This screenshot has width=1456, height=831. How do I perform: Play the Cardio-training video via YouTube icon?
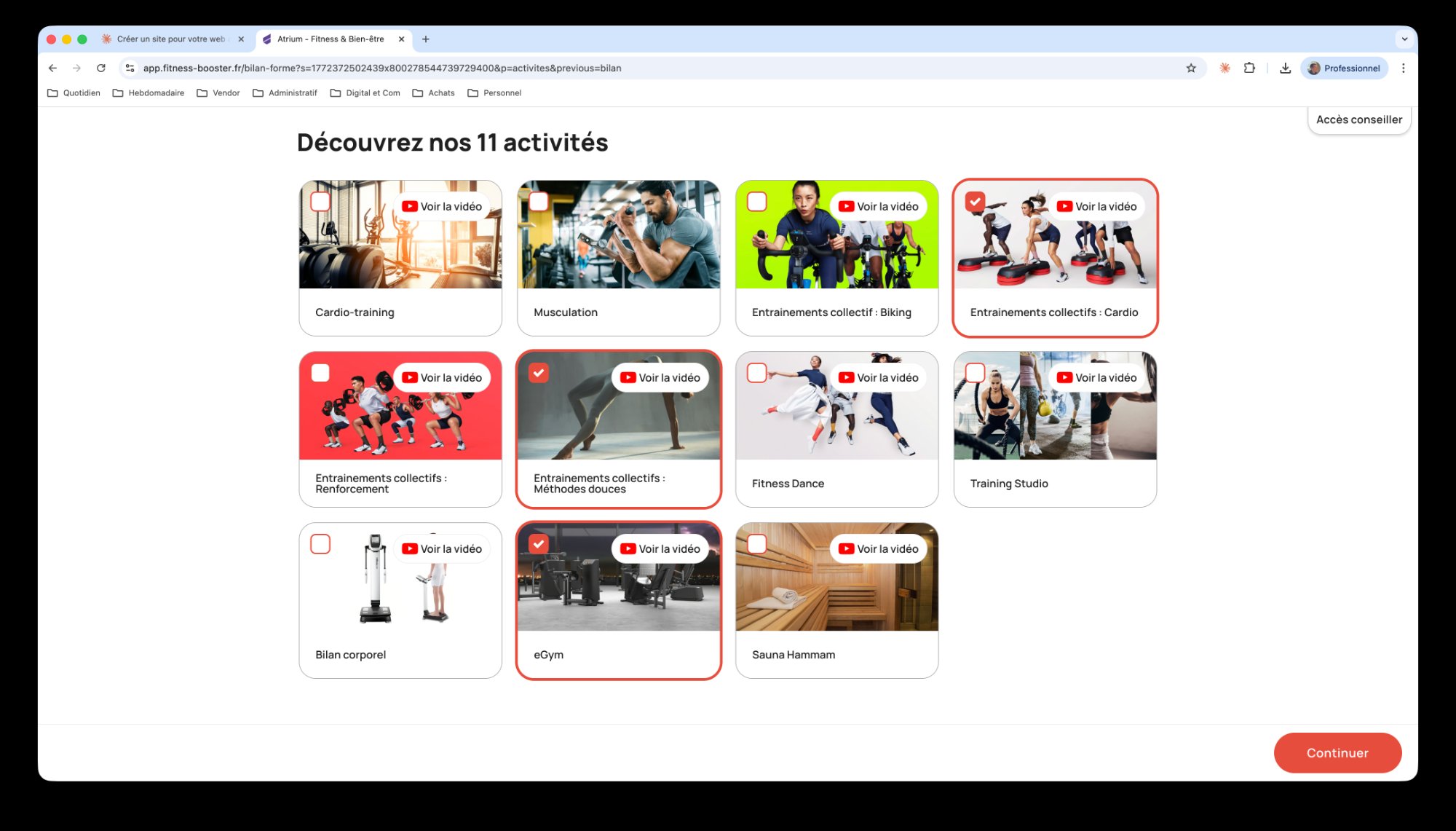410,206
